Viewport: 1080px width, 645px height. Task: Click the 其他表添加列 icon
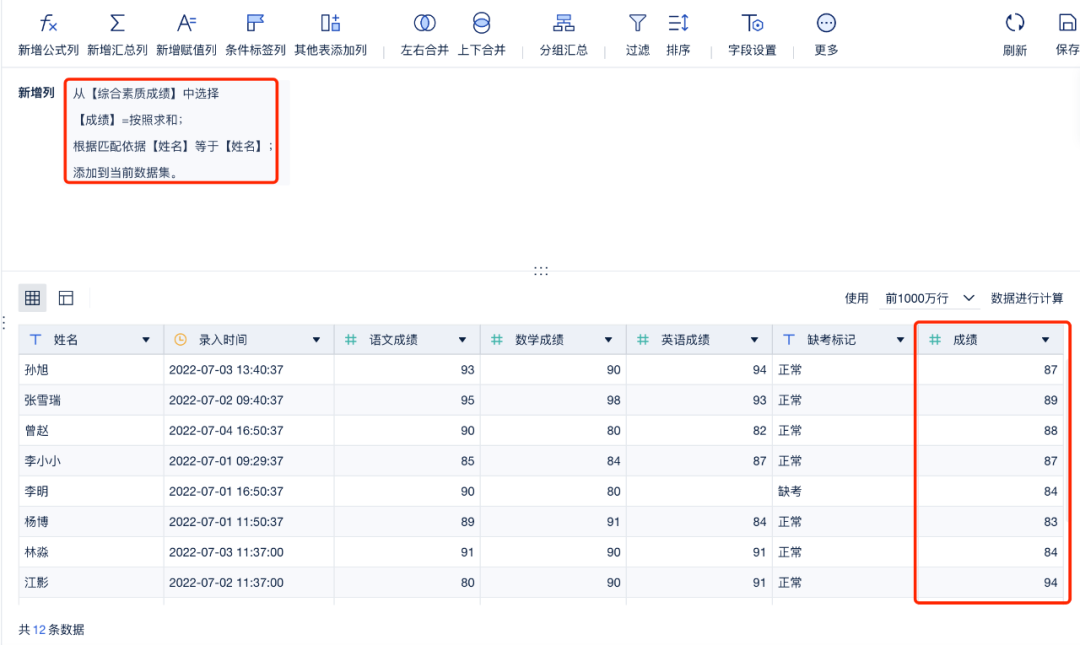[x=331, y=23]
